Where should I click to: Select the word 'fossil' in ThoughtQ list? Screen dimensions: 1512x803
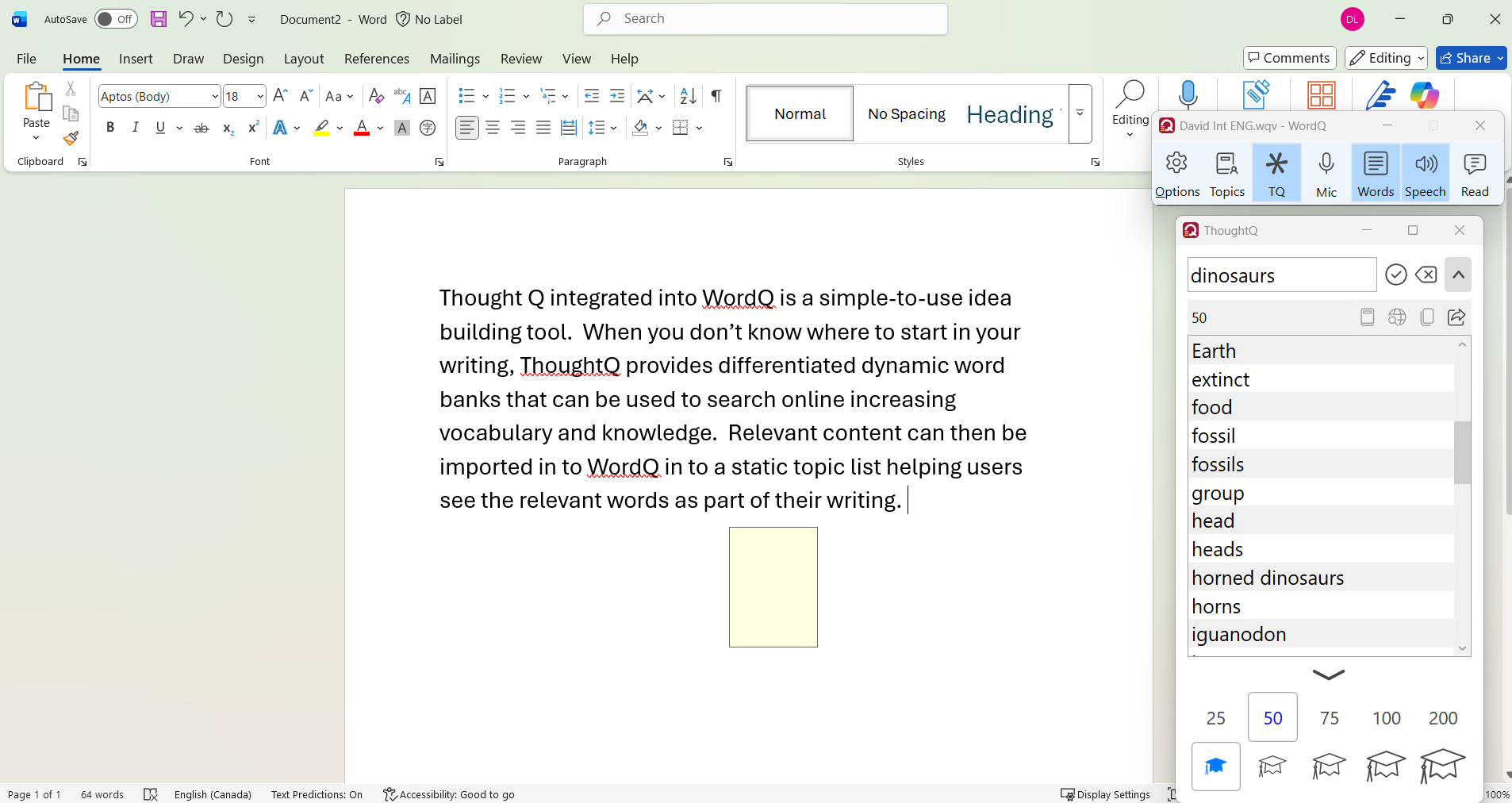click(x=1321, y=436)
